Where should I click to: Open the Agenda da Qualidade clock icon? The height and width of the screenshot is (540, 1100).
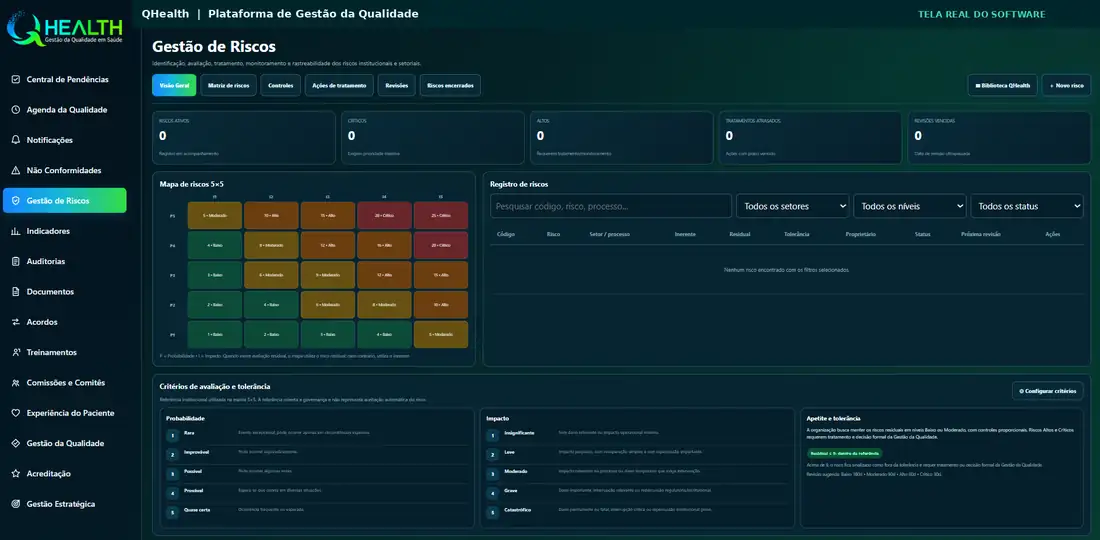[x=16, y=109]
